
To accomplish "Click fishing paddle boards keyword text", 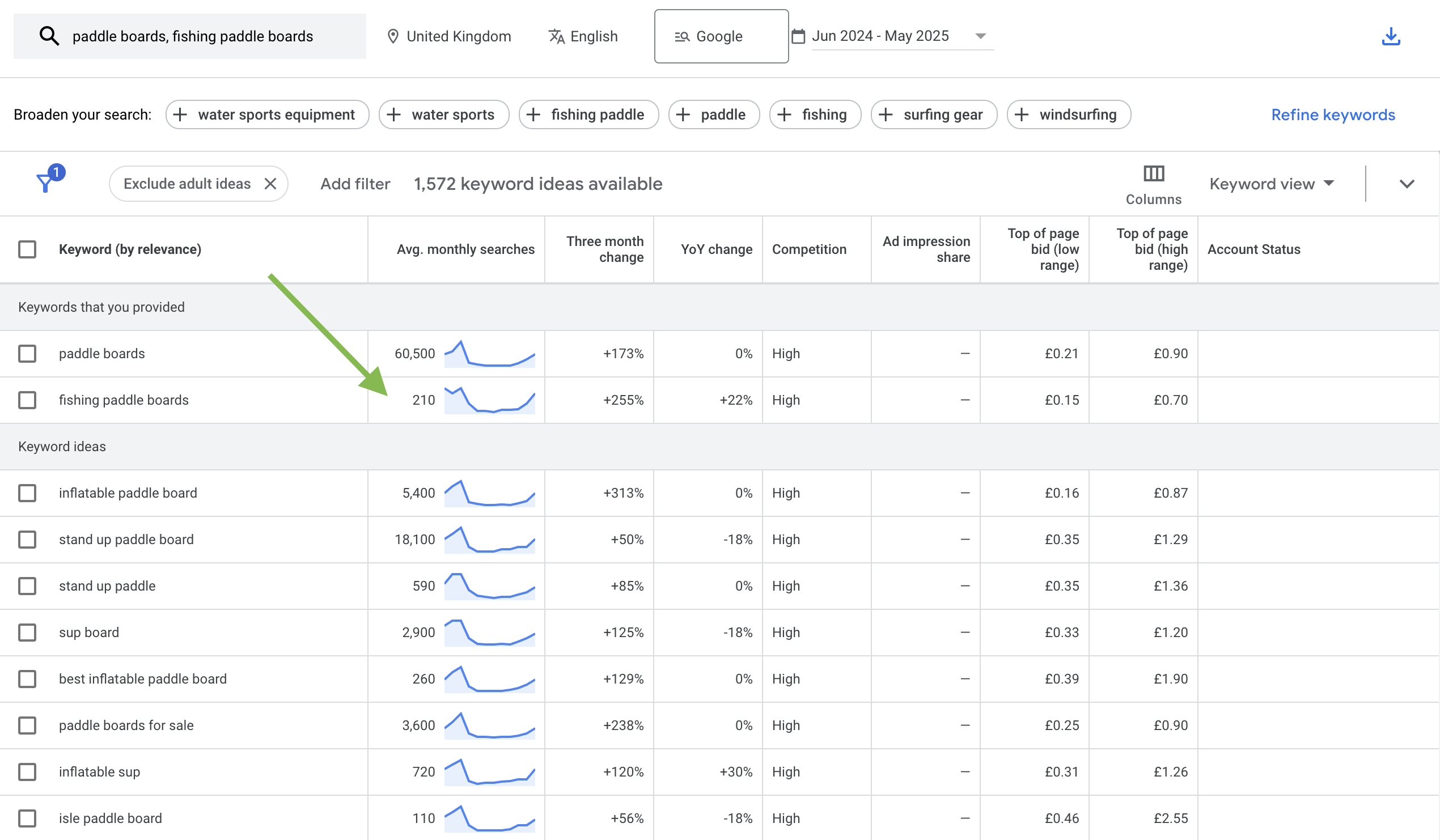I will click(x=124, y=400).
